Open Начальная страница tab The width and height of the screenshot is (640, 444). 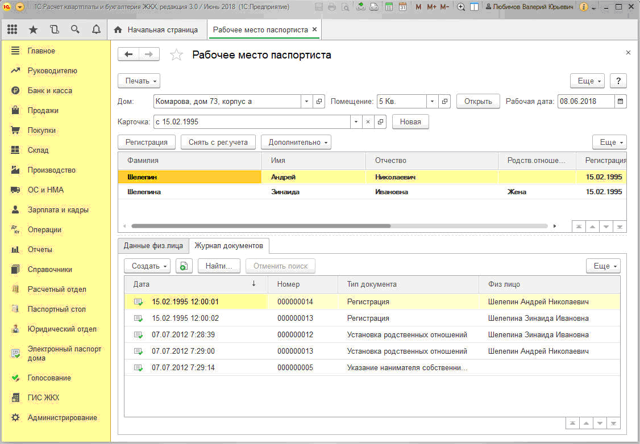click(x=155, y=30)
